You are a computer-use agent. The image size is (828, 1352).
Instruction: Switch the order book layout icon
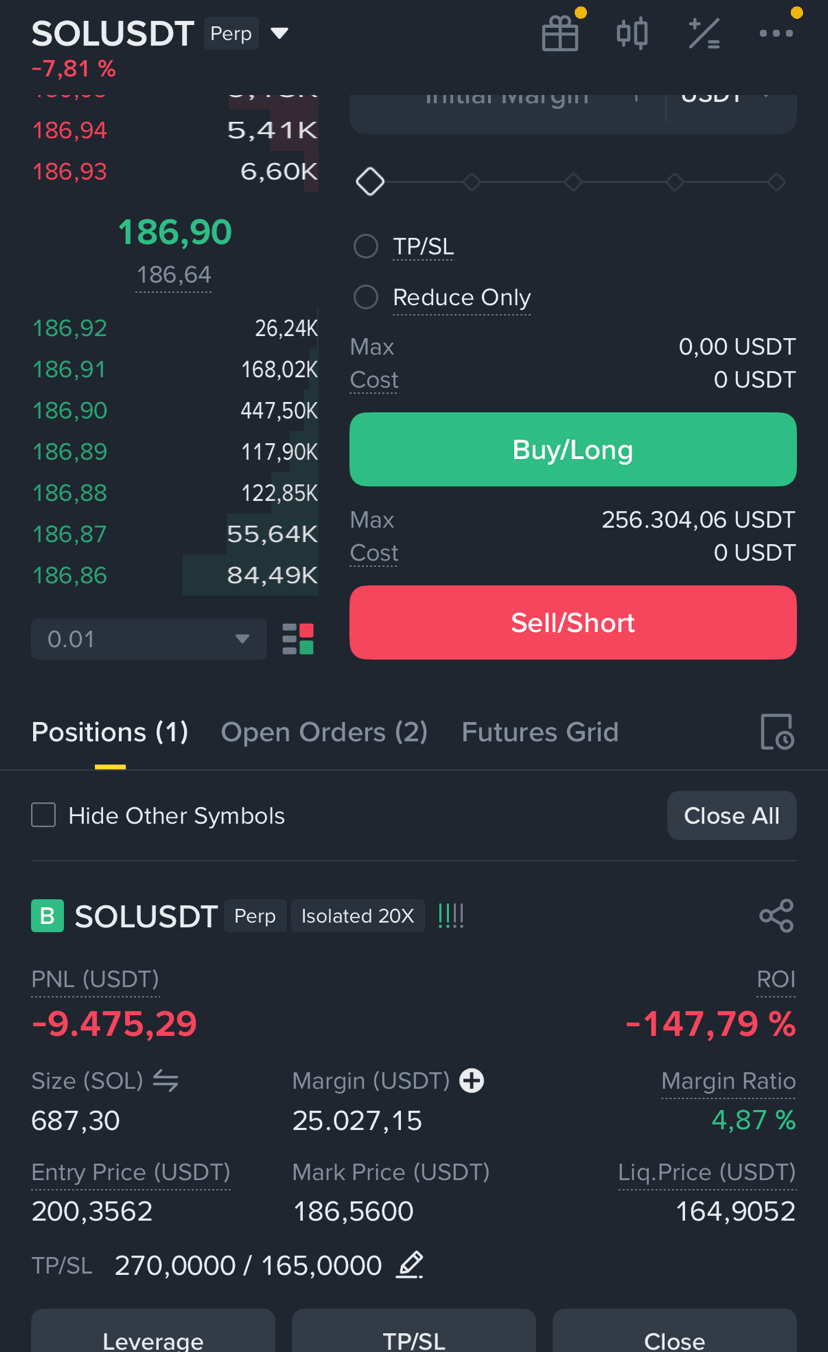click(x=298, y=639)
